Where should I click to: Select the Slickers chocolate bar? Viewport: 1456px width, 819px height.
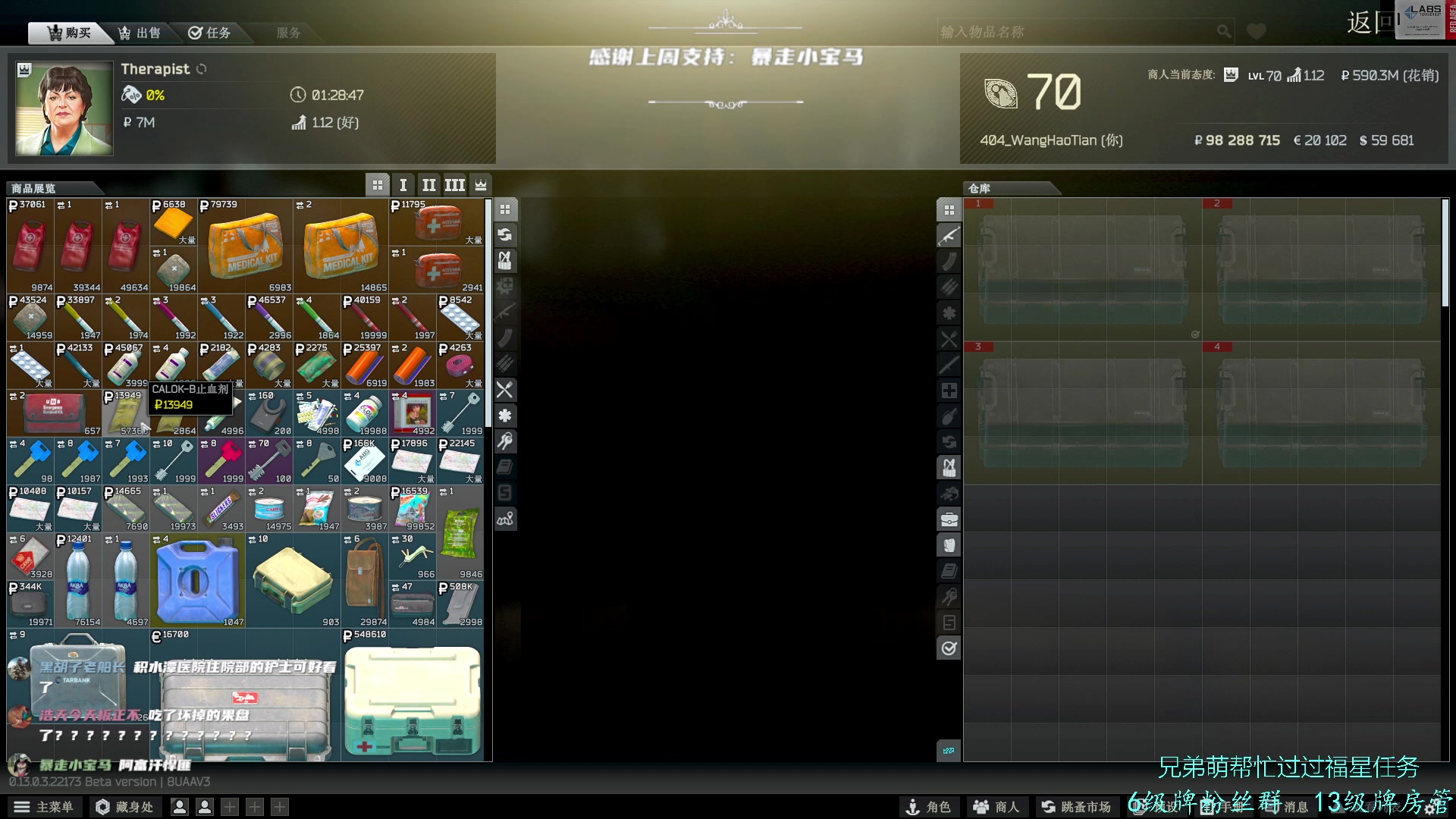[221, 509]
